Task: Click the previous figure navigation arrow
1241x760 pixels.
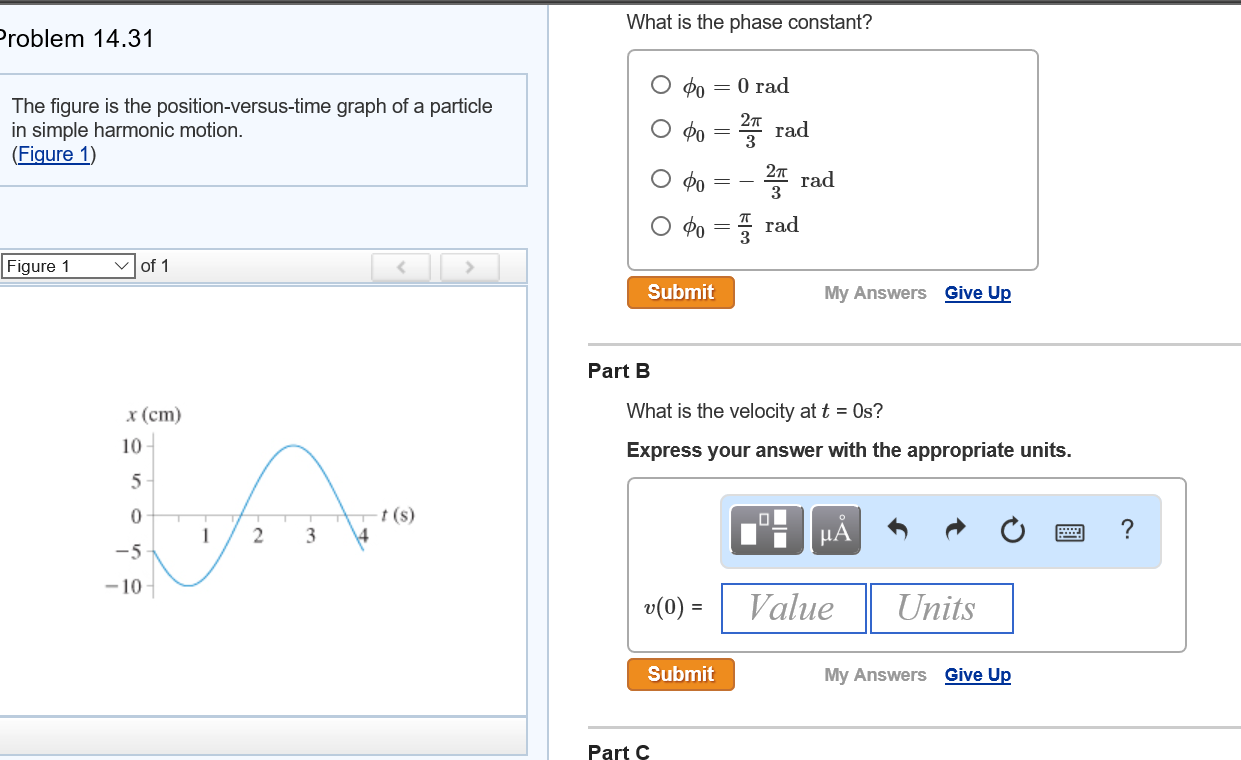Action: (x=400, y=266)
